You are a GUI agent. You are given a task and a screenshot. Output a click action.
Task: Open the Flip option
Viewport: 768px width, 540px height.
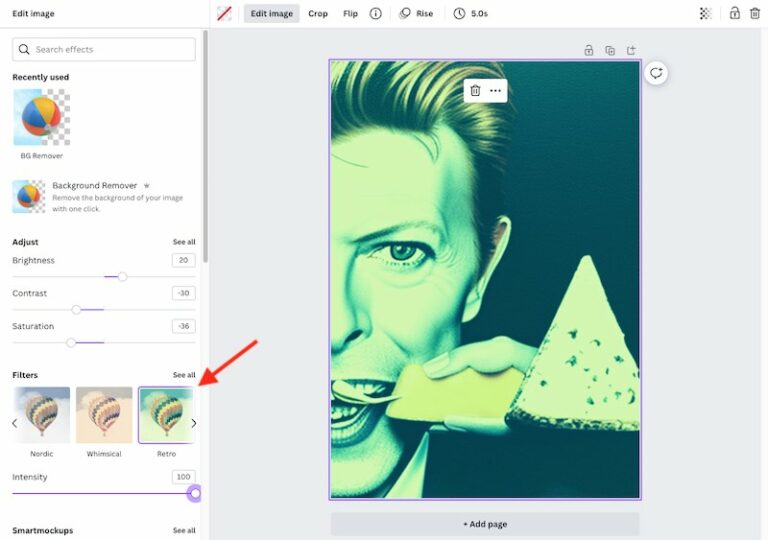pos(350,14)
